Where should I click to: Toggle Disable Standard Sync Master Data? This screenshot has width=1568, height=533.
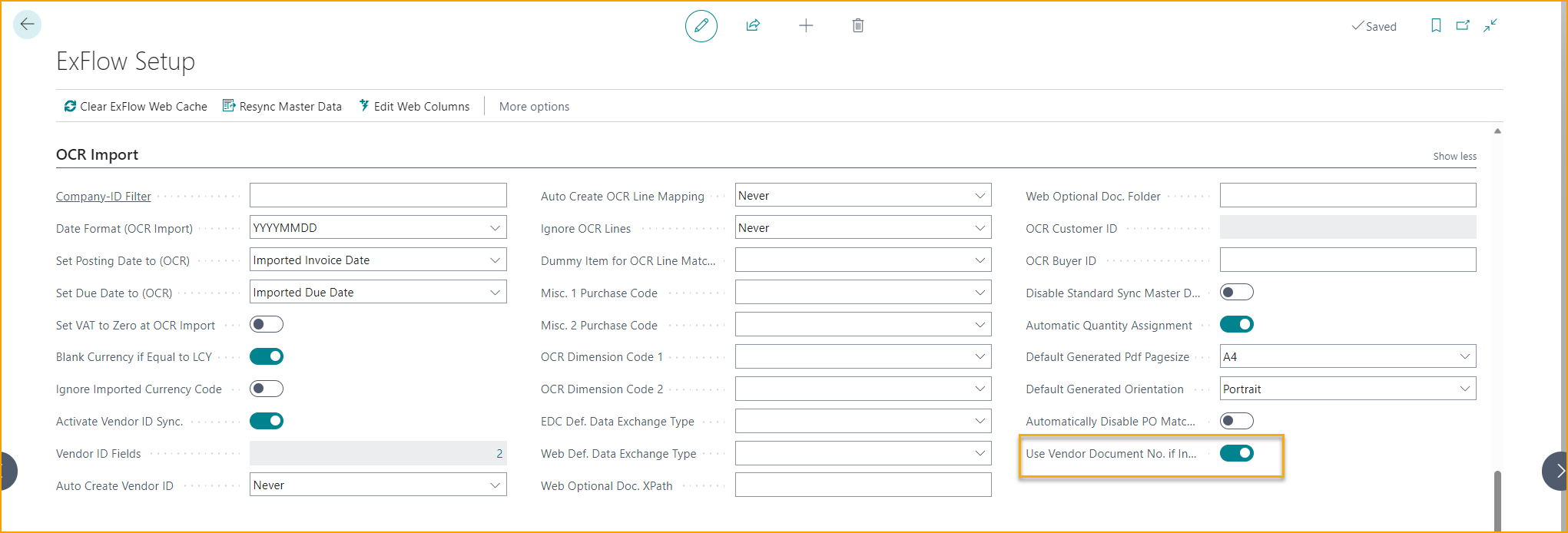click(x=1237, y=292)
